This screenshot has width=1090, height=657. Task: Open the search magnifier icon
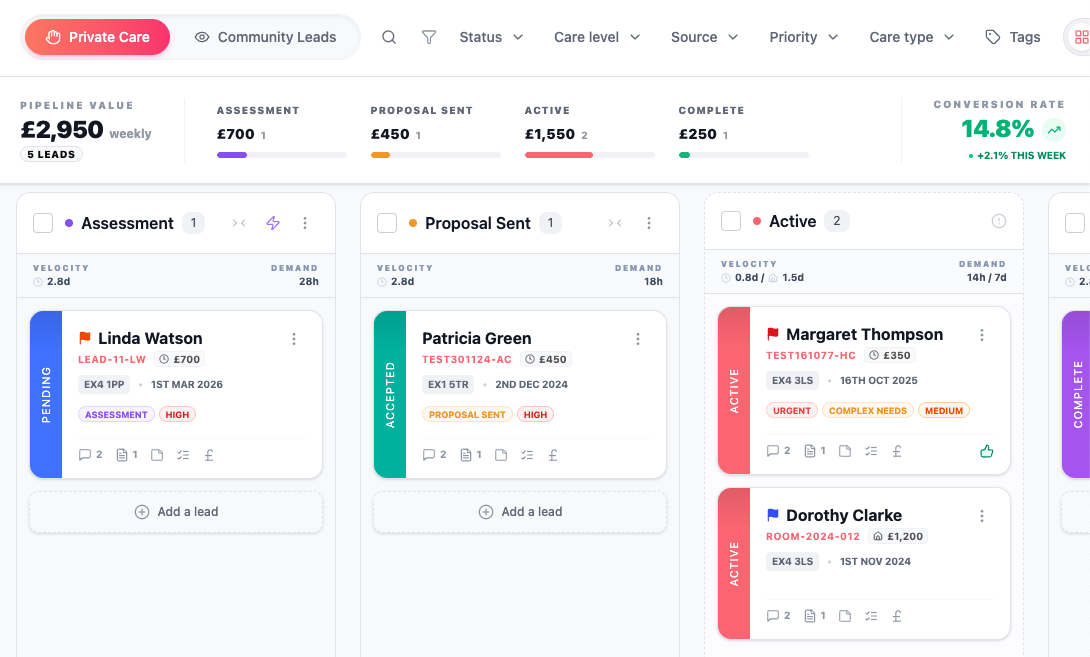[389, 37]
